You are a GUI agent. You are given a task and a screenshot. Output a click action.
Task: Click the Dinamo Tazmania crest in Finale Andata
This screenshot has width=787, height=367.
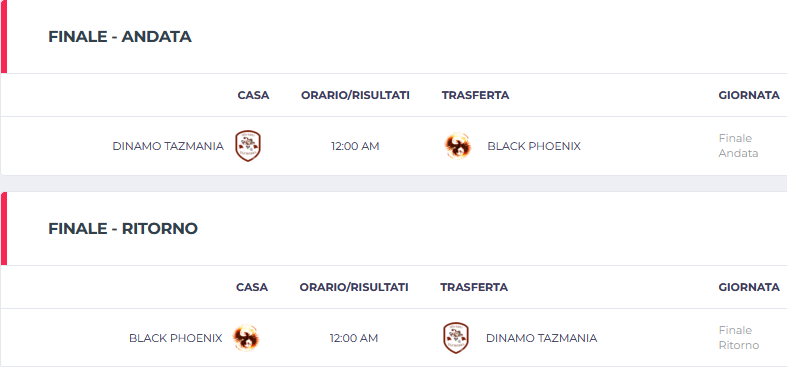(x=248, y=146)
